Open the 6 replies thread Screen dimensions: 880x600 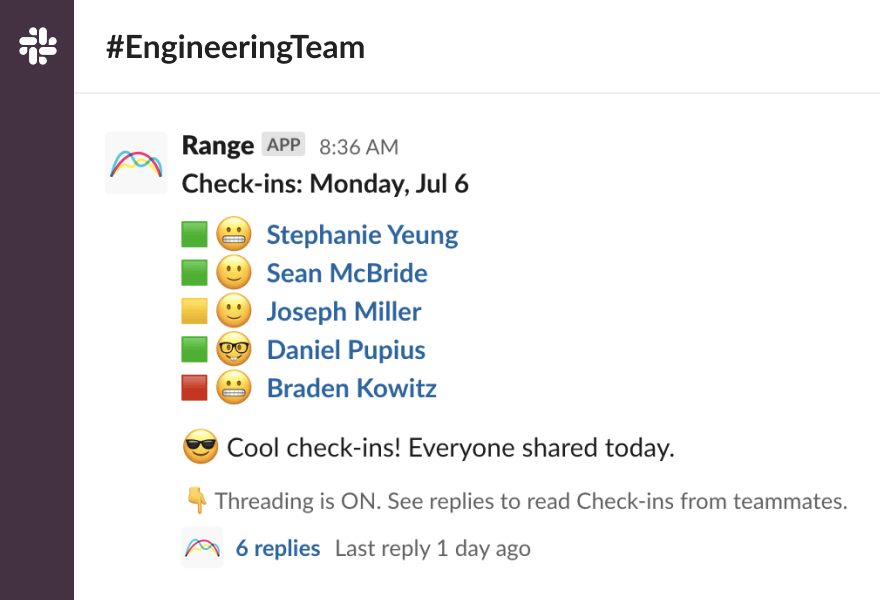[277, 547]
